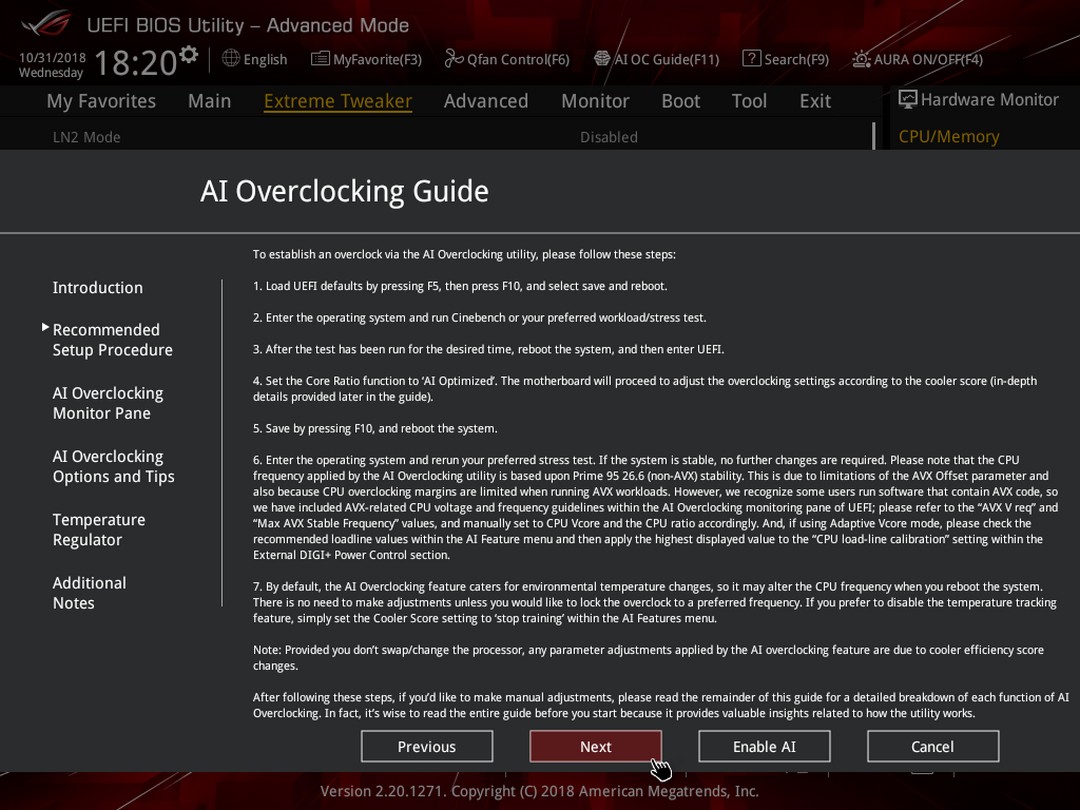Screen dimensions: 1080x810
Task: Click the AI Overclocking Guide title
Action: click(344, 191)
